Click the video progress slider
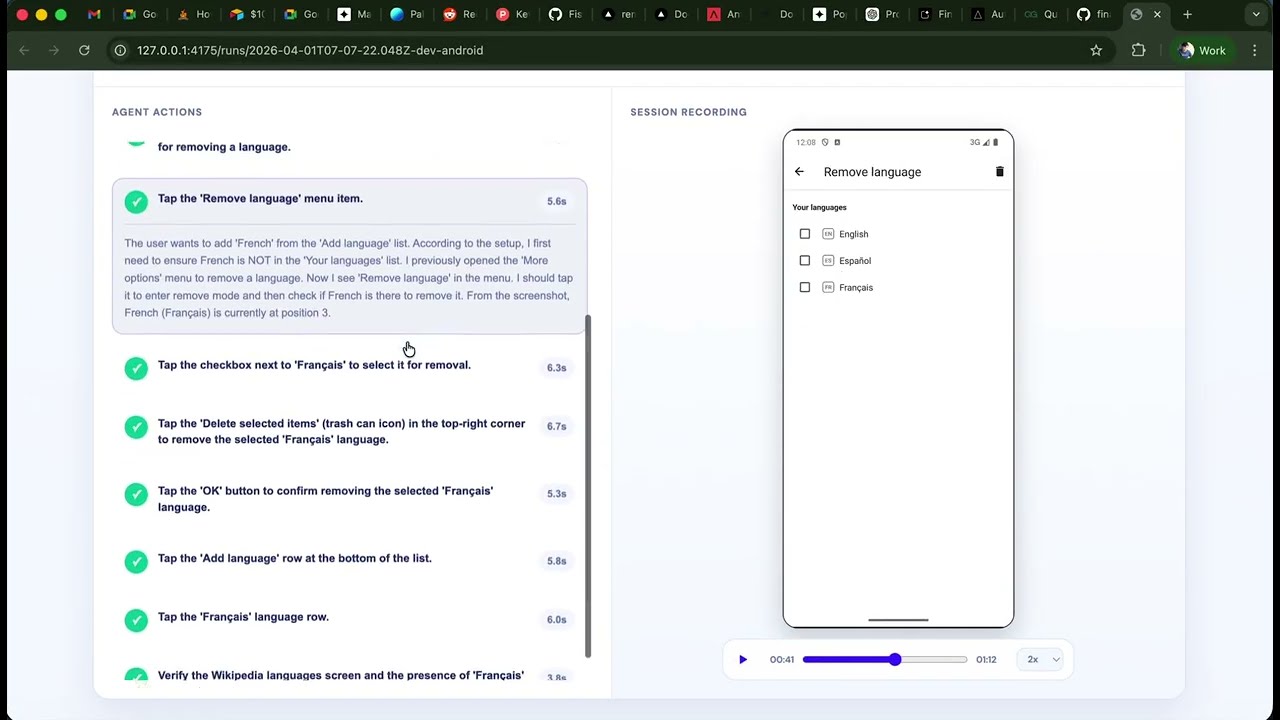 click(885, 660)
